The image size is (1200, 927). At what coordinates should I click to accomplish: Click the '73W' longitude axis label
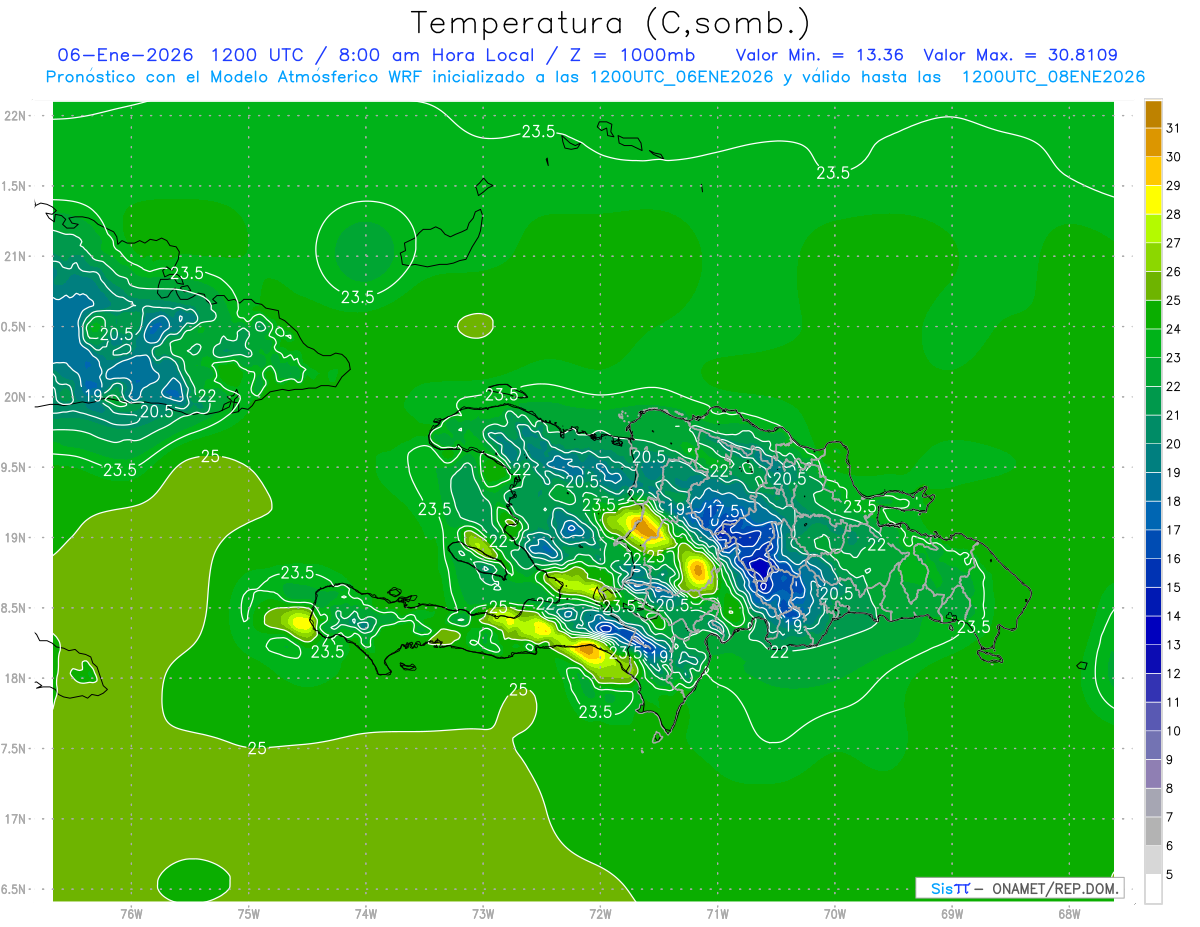coord(483,914)
